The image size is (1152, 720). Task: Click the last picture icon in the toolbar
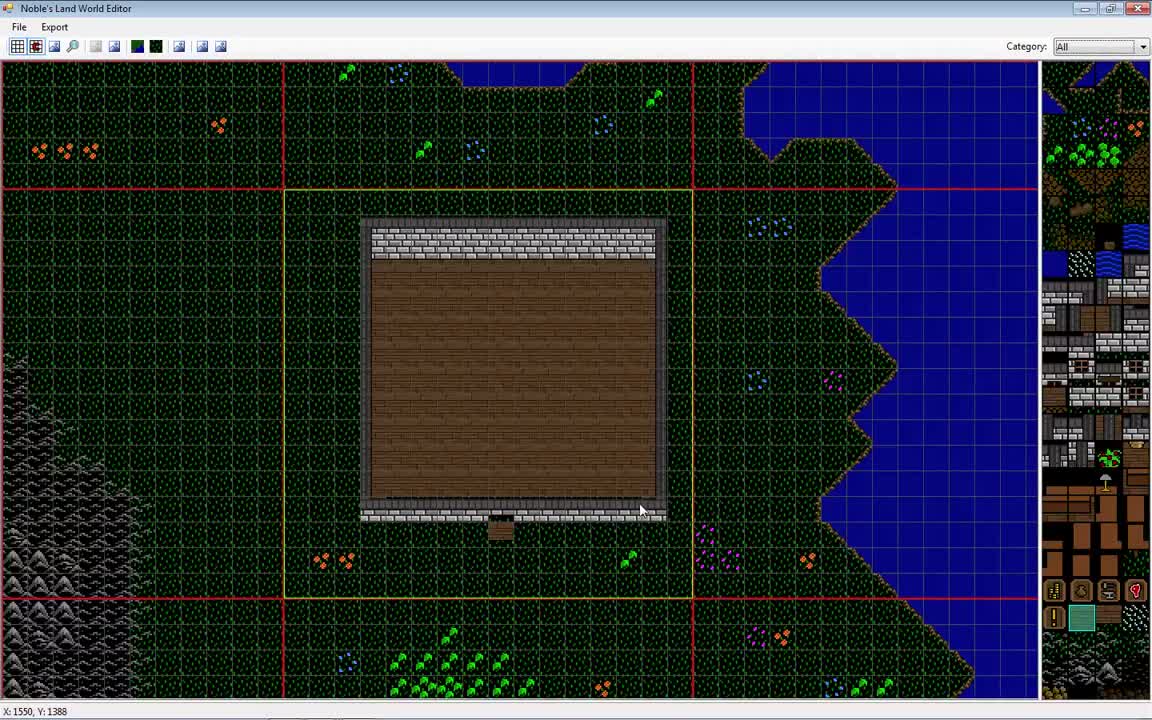click(x=220, y=46)
